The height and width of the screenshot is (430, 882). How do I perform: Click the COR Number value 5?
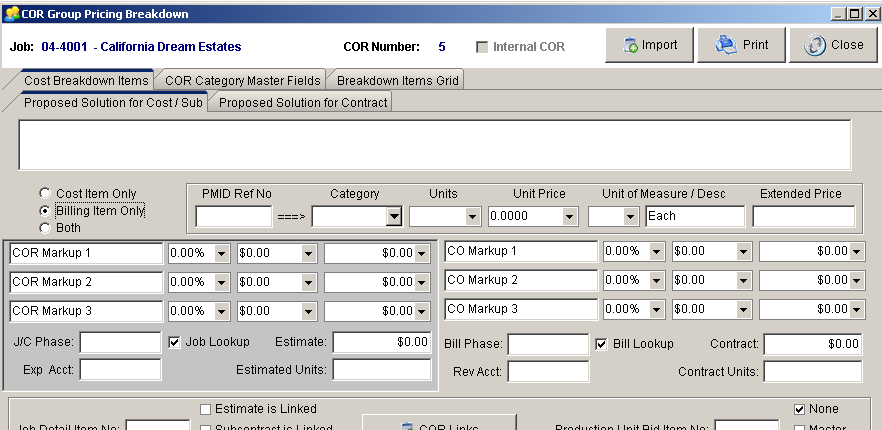tap(442, 47)
